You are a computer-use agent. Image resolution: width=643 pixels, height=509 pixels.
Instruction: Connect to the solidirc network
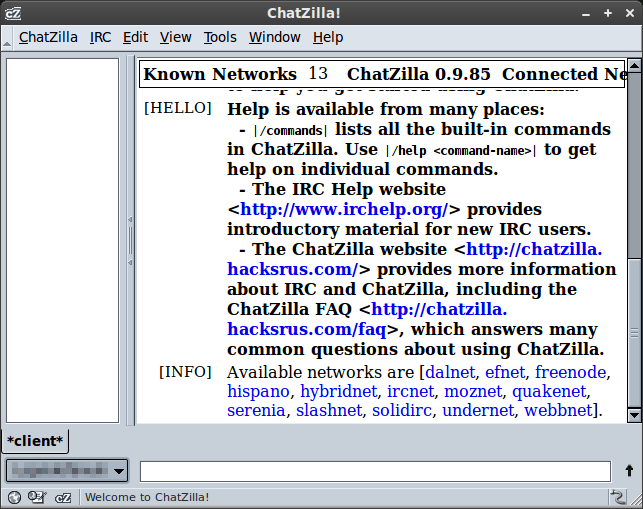[x=402, y=410]
